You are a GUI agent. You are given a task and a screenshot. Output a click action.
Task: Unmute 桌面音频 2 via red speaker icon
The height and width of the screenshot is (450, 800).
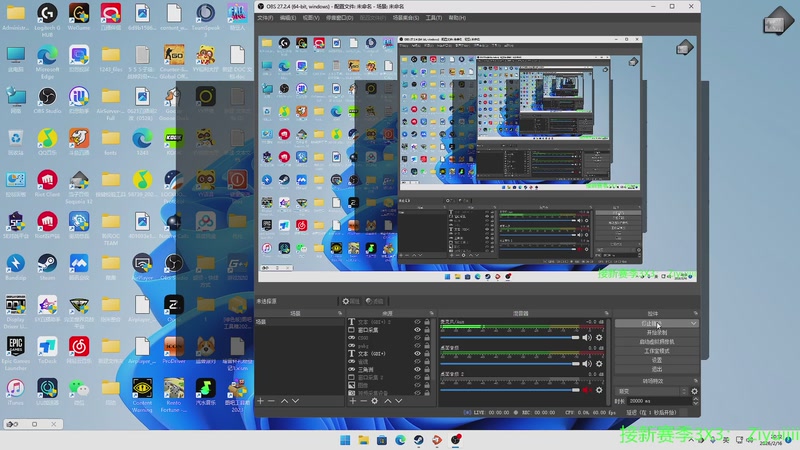pos(587,390)
